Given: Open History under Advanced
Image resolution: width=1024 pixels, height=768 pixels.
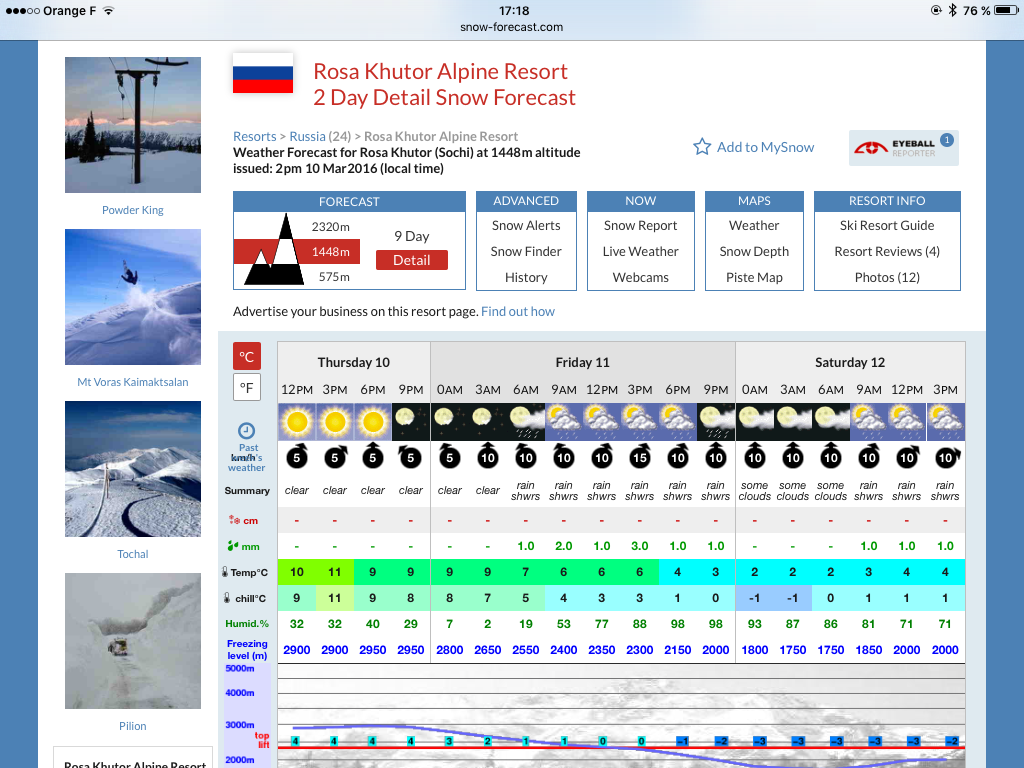Looking at the screenshot, I should click(x=526, y=278).
